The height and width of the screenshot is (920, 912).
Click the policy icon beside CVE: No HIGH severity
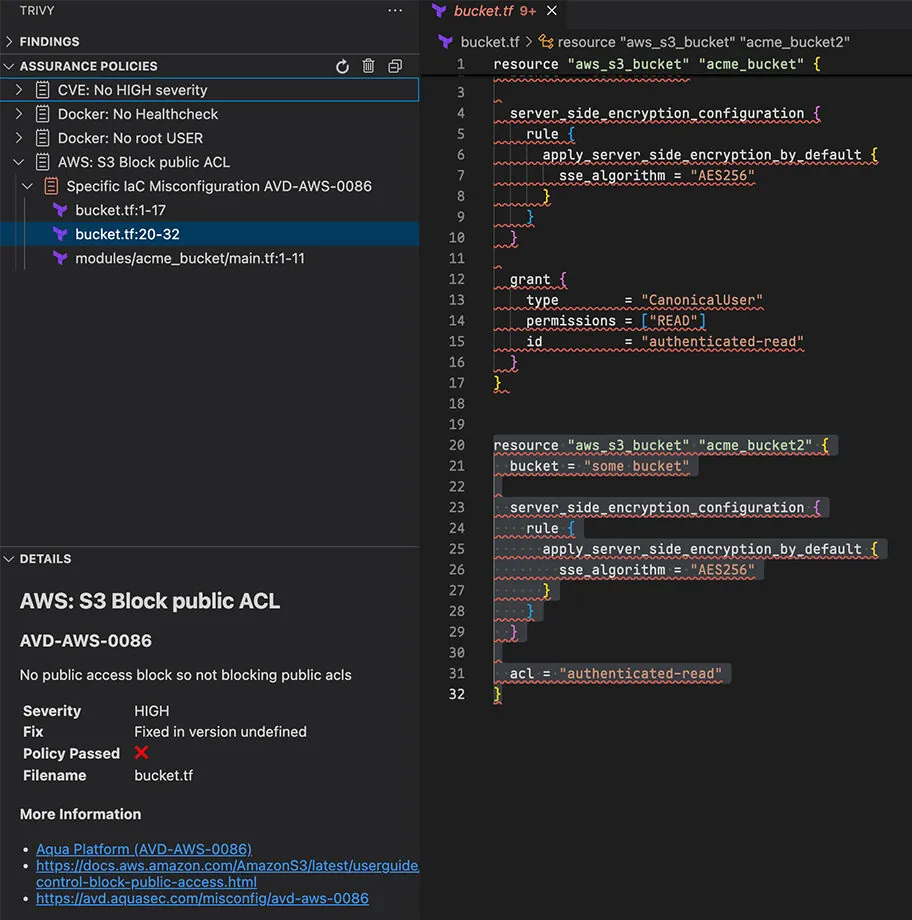point(42,90)
